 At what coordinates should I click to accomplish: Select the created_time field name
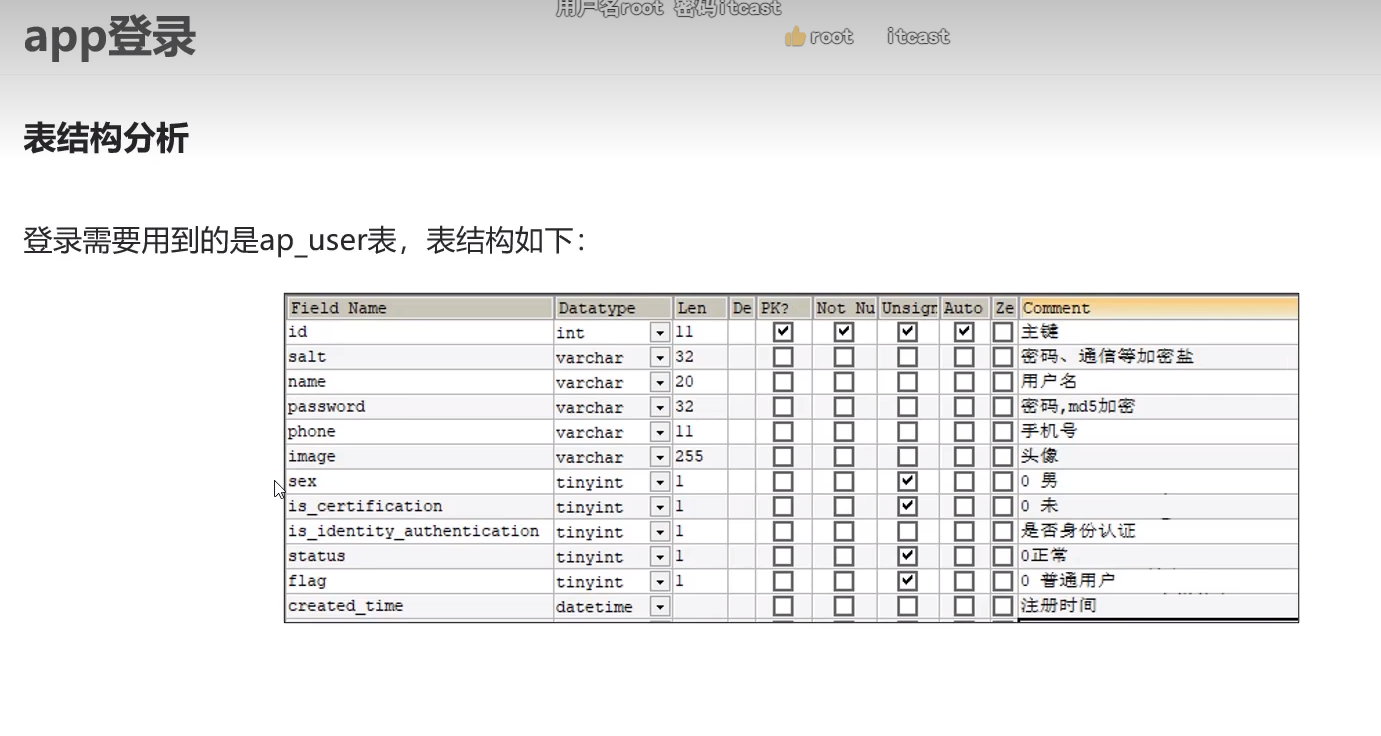pos(419,607)
